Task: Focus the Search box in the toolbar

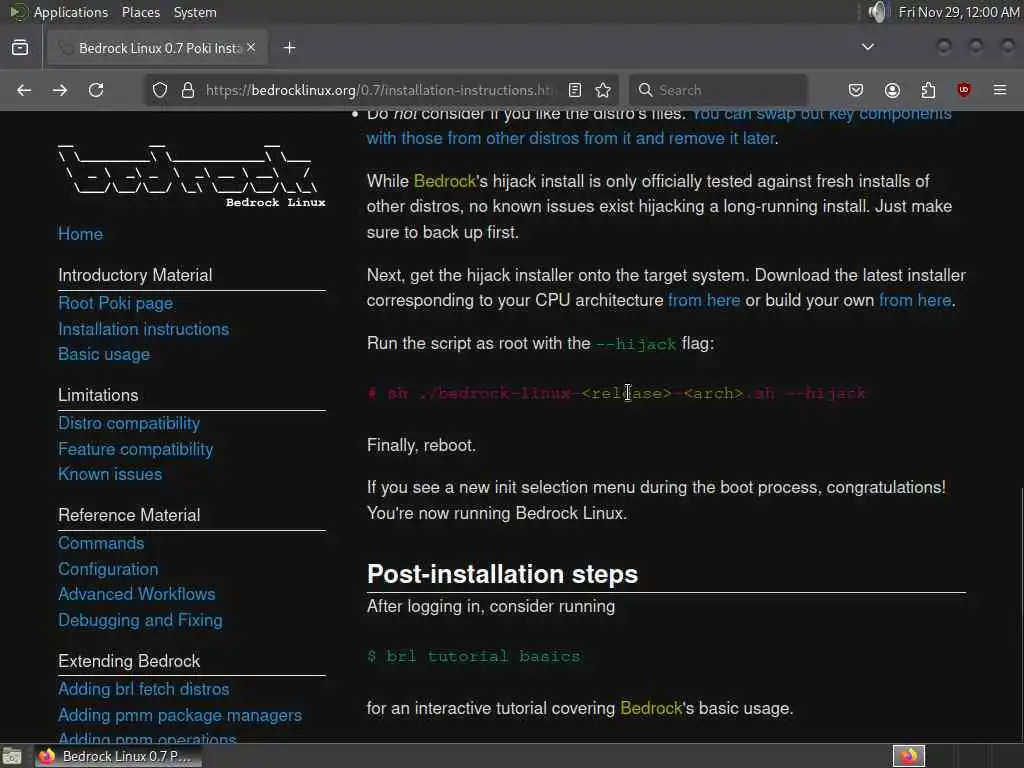Action: coord(718,90)
